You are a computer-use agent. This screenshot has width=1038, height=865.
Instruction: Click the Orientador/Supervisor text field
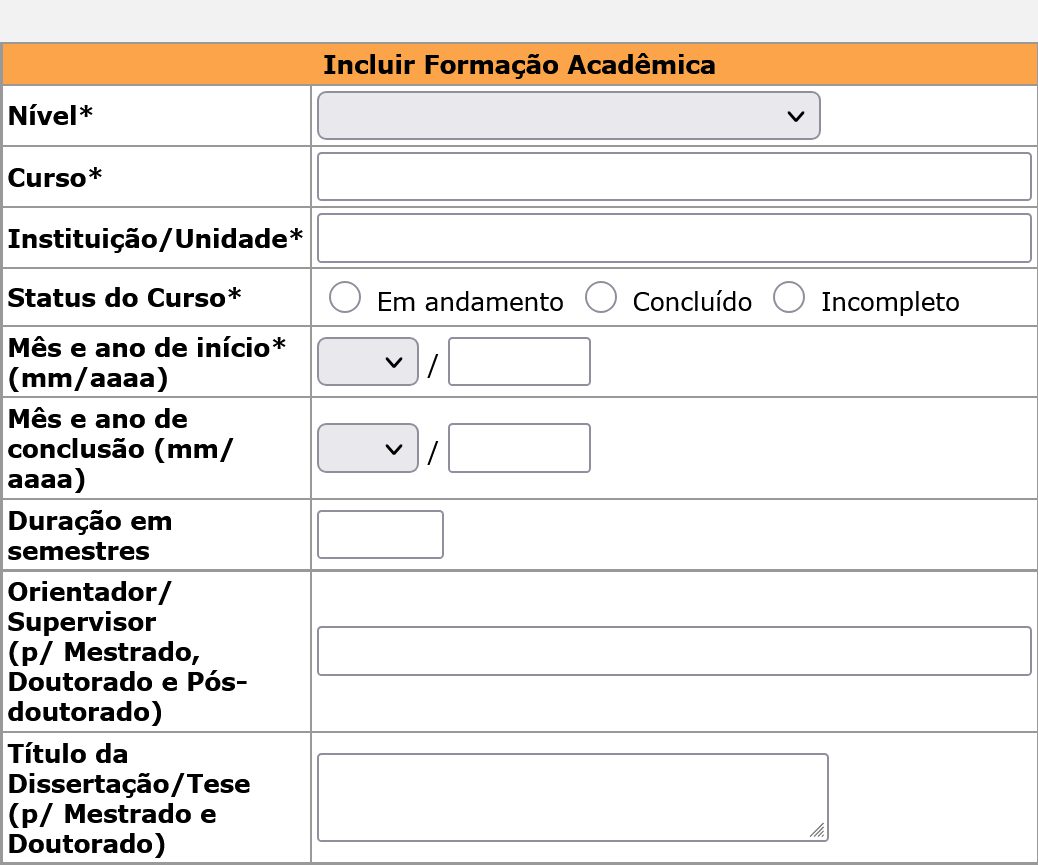673,651
